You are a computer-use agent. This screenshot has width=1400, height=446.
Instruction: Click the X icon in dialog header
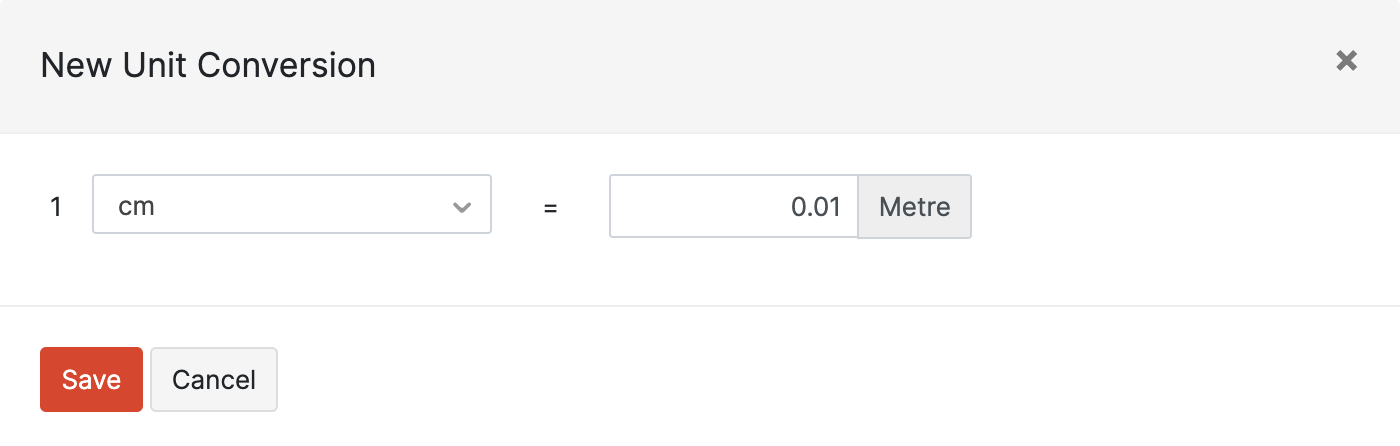[x=1346, y=61]
